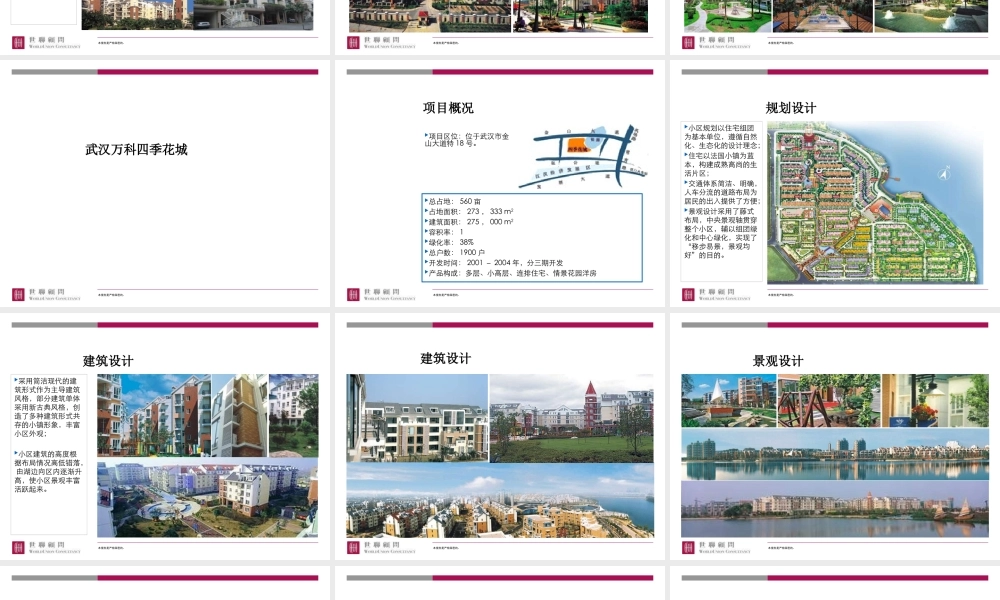Click the 世联顾问 logo on 项目概况 slide
This screenshot has height=600, width=1000.
click(x=381, y=295)
